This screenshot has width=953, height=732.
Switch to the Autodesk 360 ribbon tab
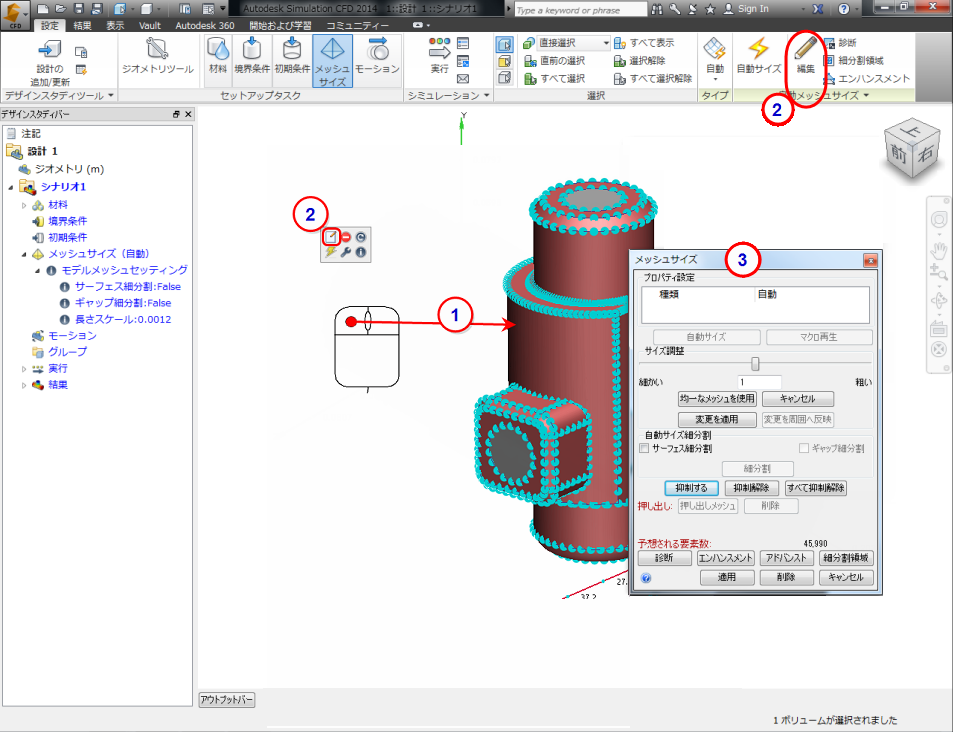[205, 26]
